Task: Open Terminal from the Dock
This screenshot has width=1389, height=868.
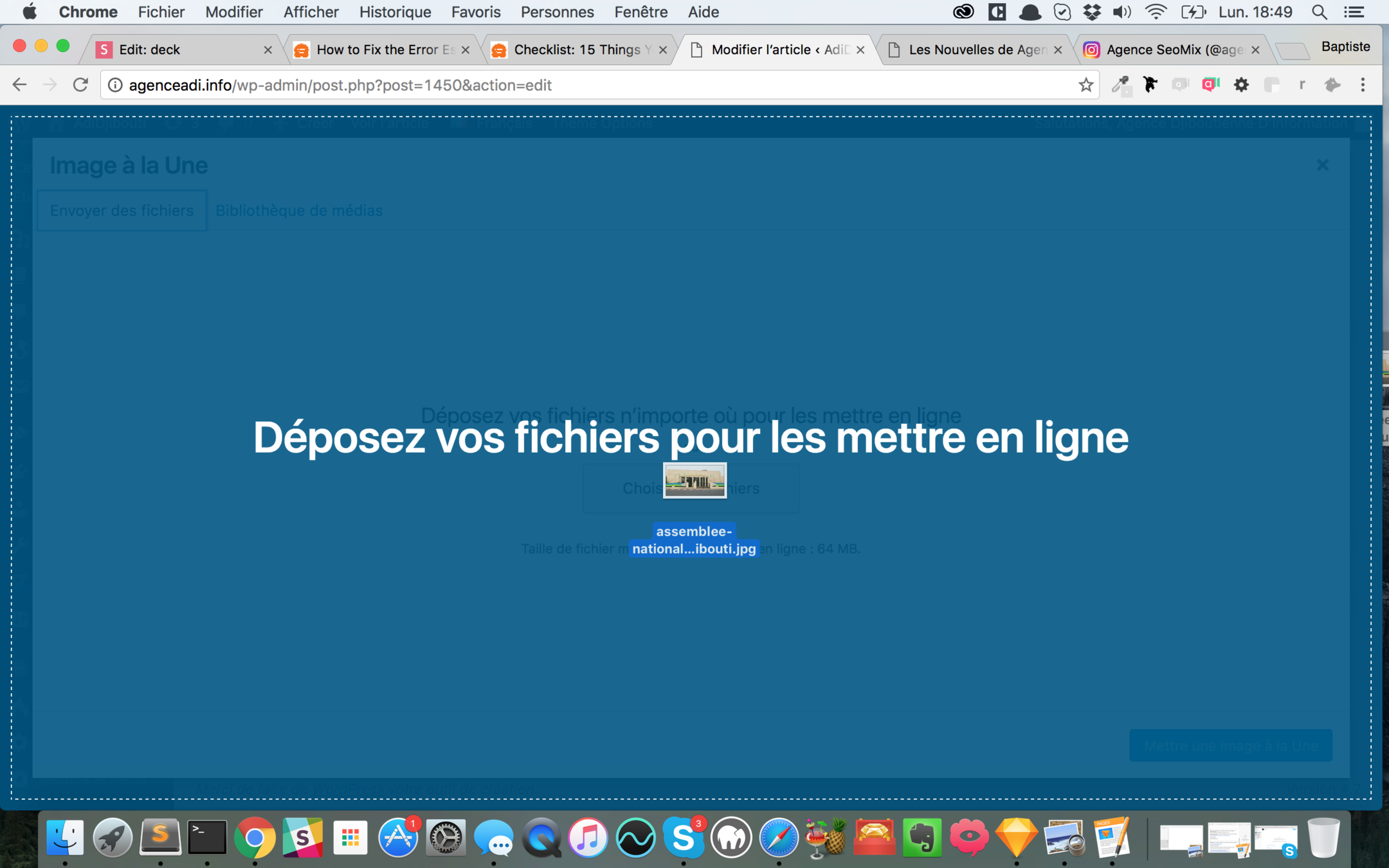Action: tap(207, 838)
